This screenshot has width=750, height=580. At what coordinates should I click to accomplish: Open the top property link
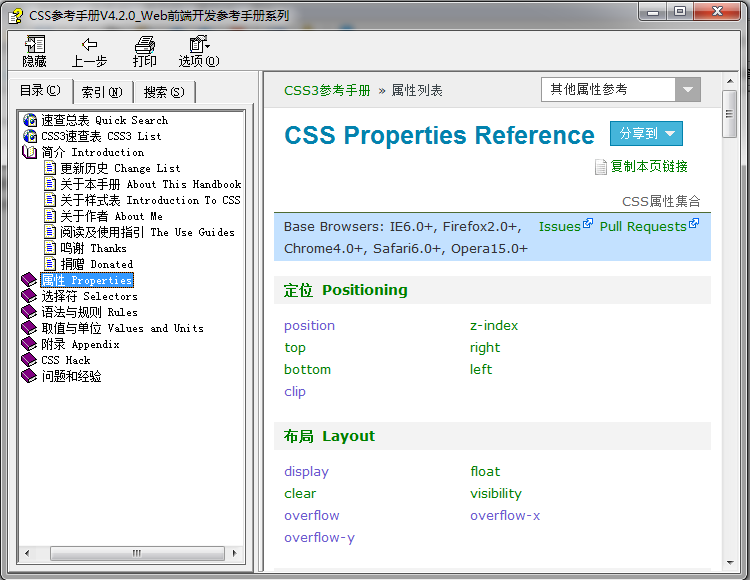295,348
